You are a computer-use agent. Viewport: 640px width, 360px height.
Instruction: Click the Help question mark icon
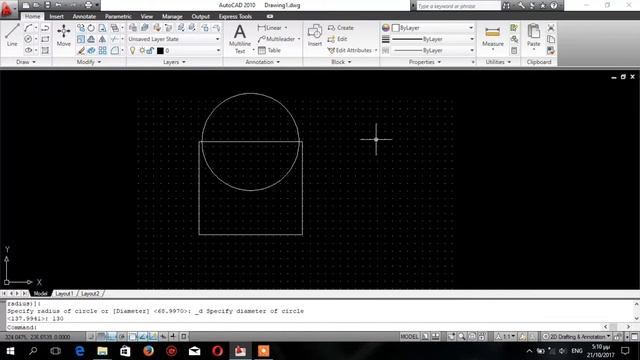pyautogui.click(x=553, y=5)
